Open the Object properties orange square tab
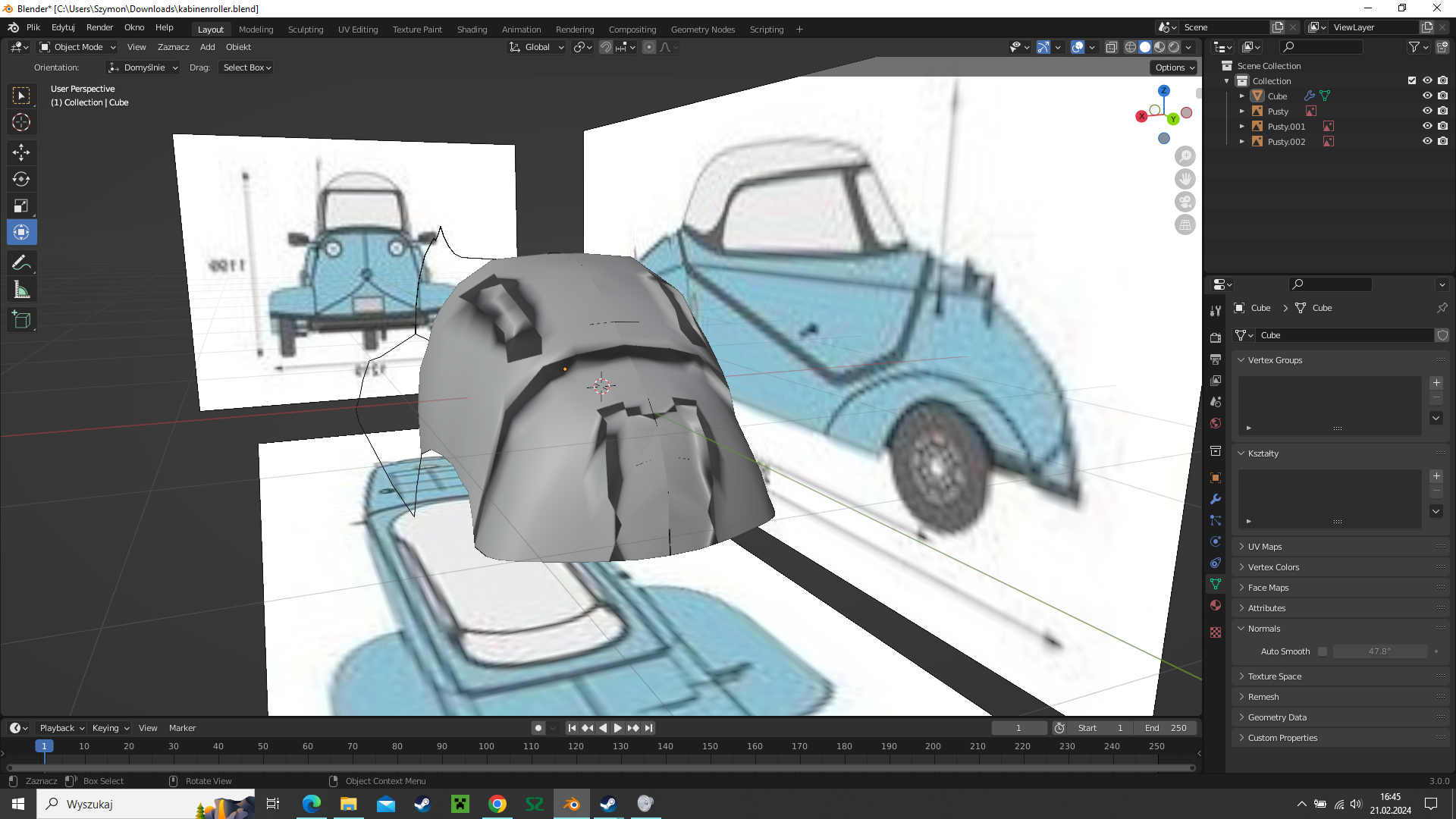The width and height of the screenshot is (1456, 819). coord(1216,478)
